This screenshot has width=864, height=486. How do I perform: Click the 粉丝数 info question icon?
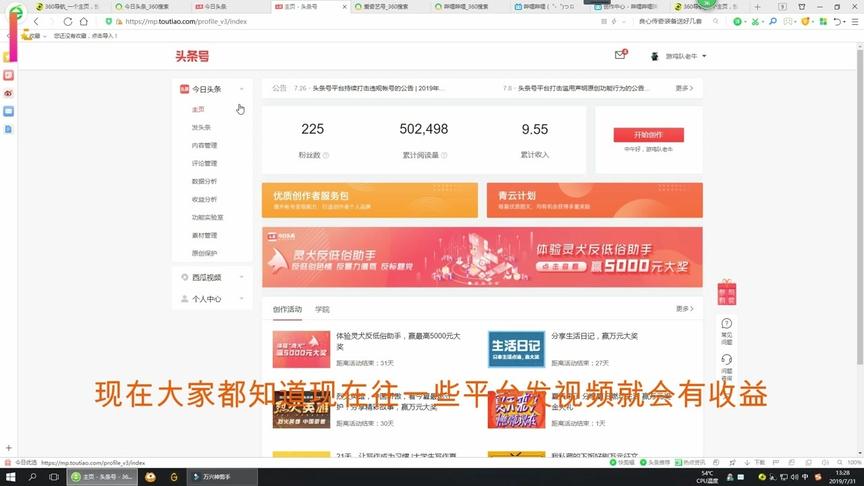tap(326, 155)
